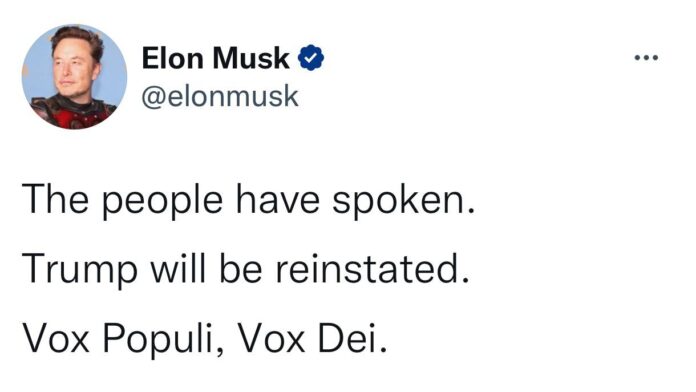
Task: Click the word 'Populi' in the tweet
Action: coord(161,340)
